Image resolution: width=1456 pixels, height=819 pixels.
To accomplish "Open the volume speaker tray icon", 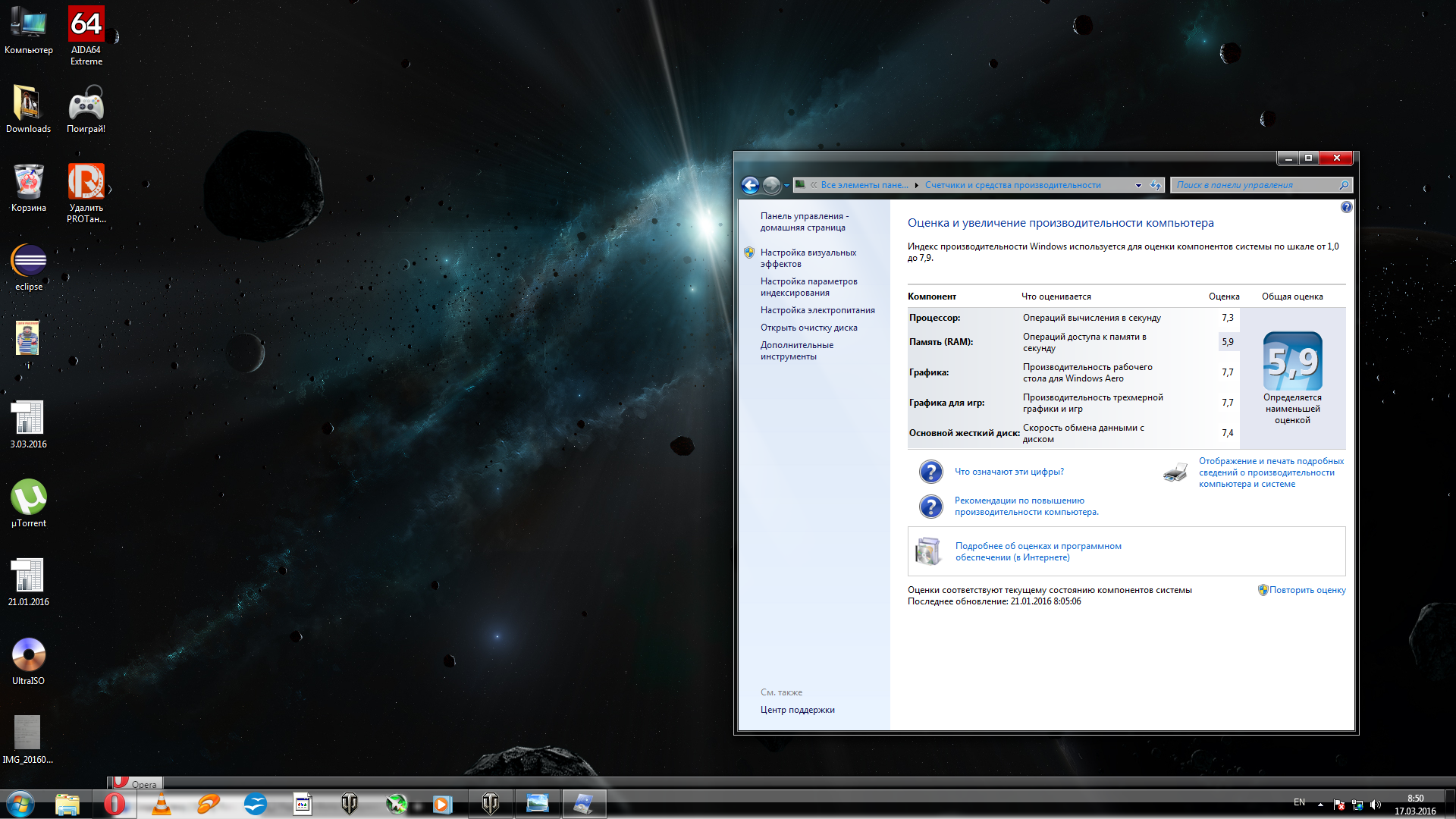I will tap(1376, 805).
